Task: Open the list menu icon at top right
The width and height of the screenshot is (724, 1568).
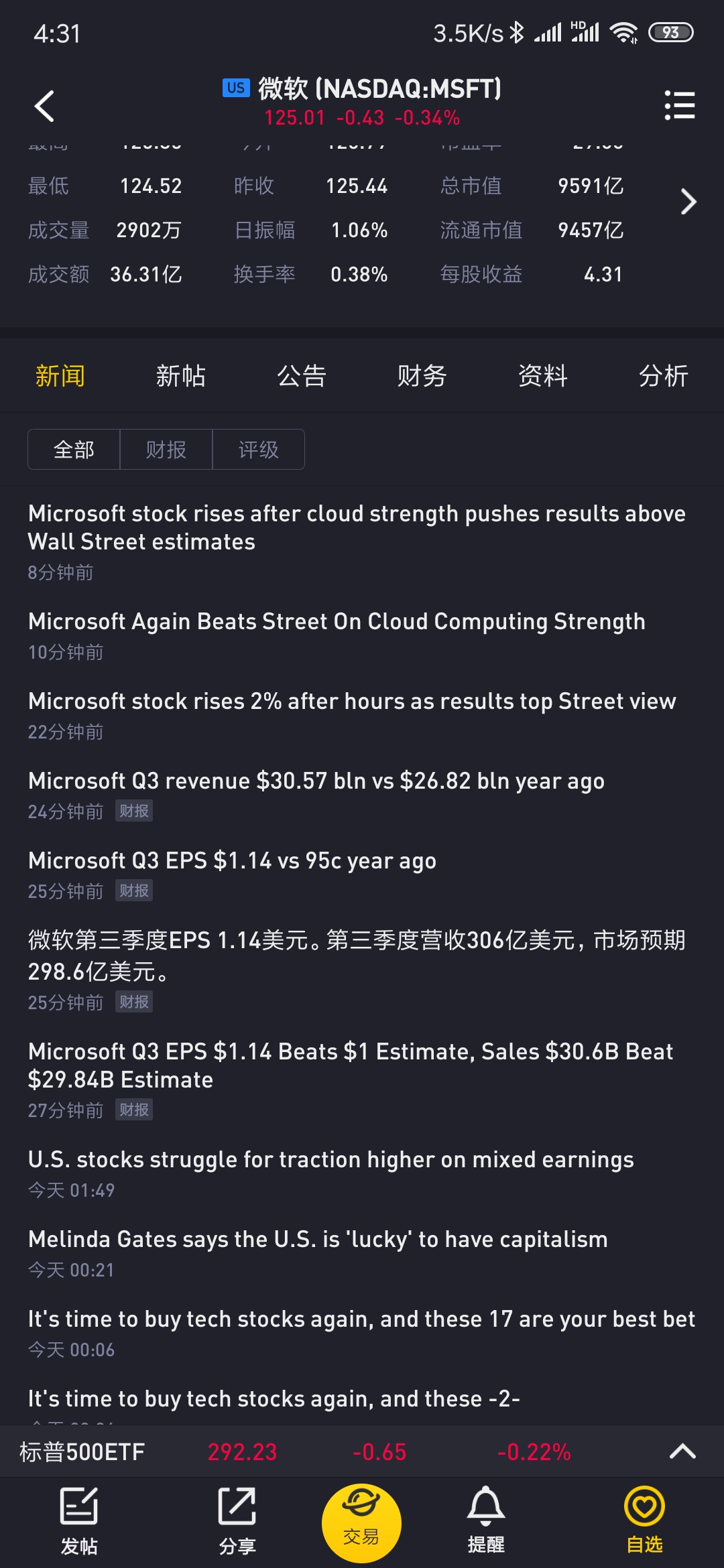Action: [679, 105]
